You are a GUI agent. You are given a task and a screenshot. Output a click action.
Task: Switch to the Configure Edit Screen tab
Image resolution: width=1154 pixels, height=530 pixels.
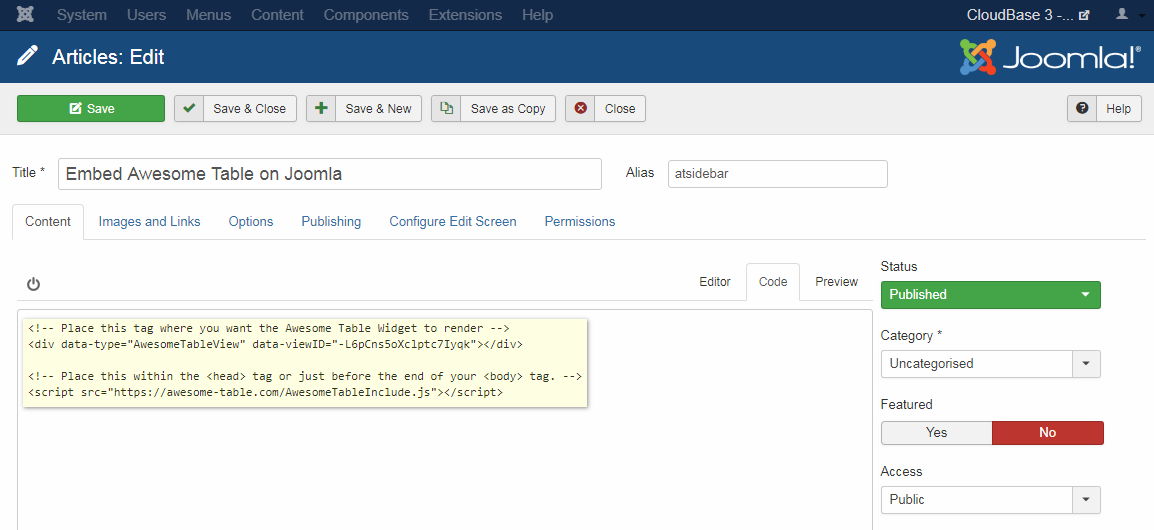[x=453, y=222]
